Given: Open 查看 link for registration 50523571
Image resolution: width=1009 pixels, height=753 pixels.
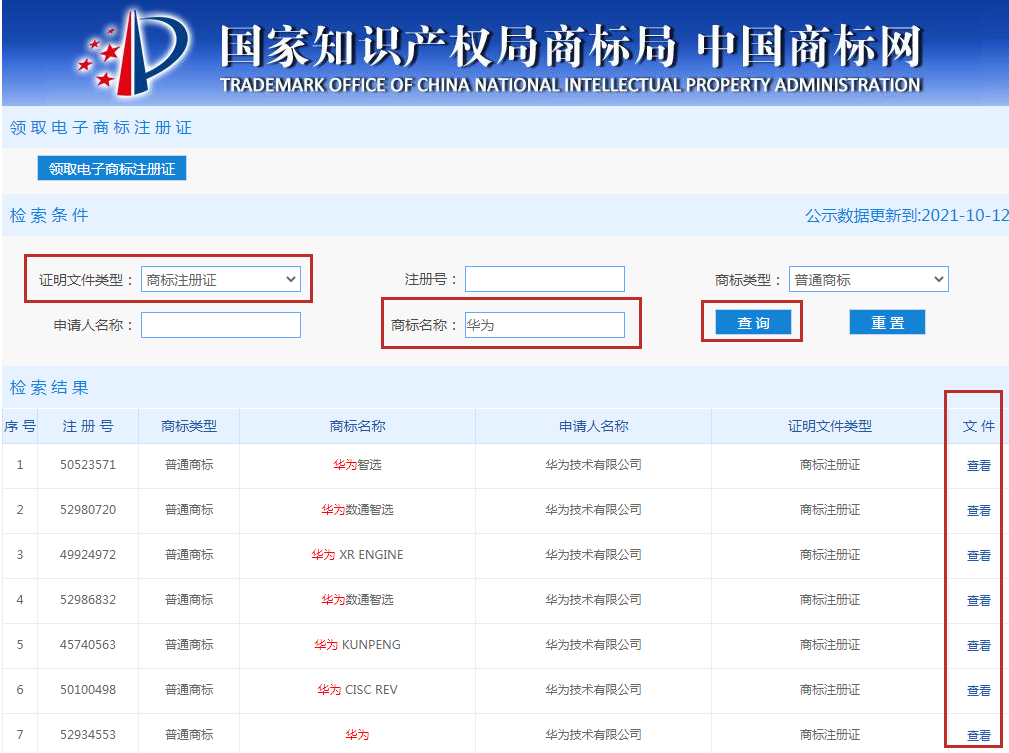Looking at the screenshot, I should tap(979, 465).
